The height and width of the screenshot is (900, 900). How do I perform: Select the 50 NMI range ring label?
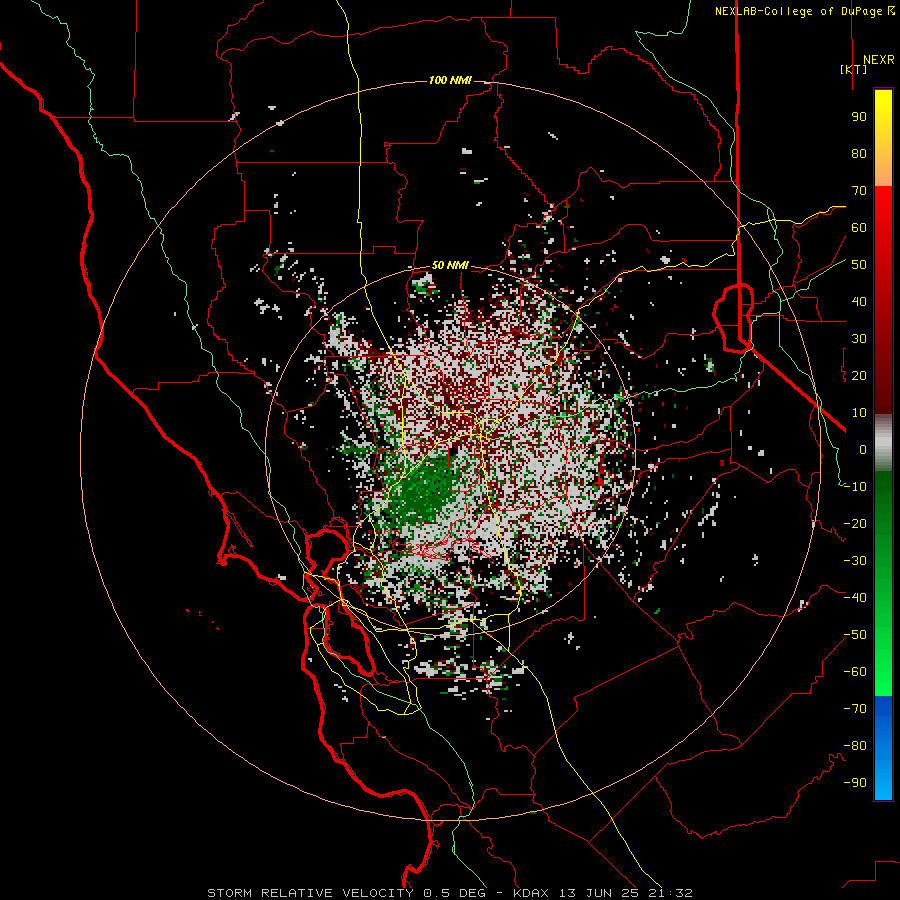[450, 265]
